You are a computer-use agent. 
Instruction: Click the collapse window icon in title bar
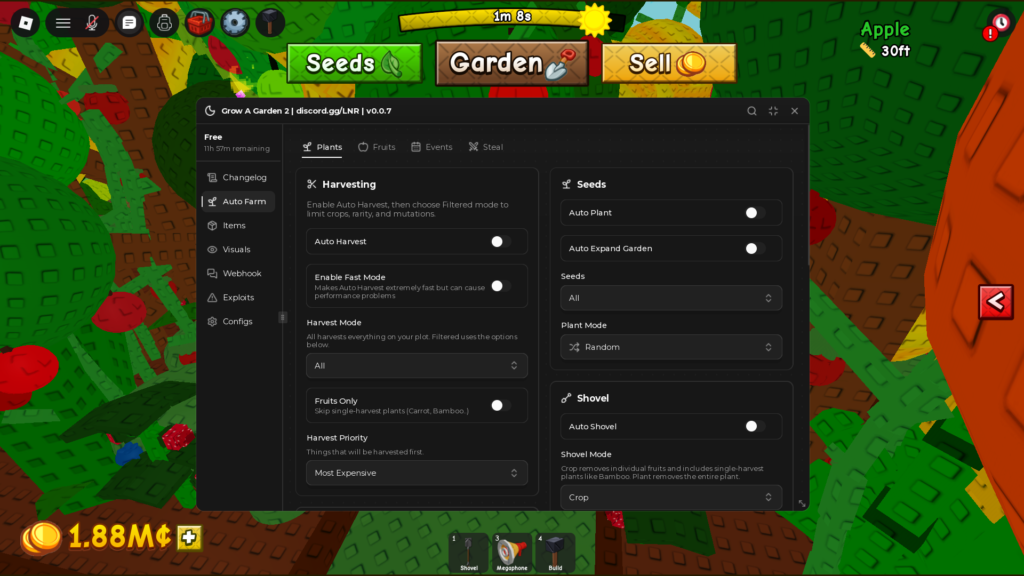coord(773,111)
